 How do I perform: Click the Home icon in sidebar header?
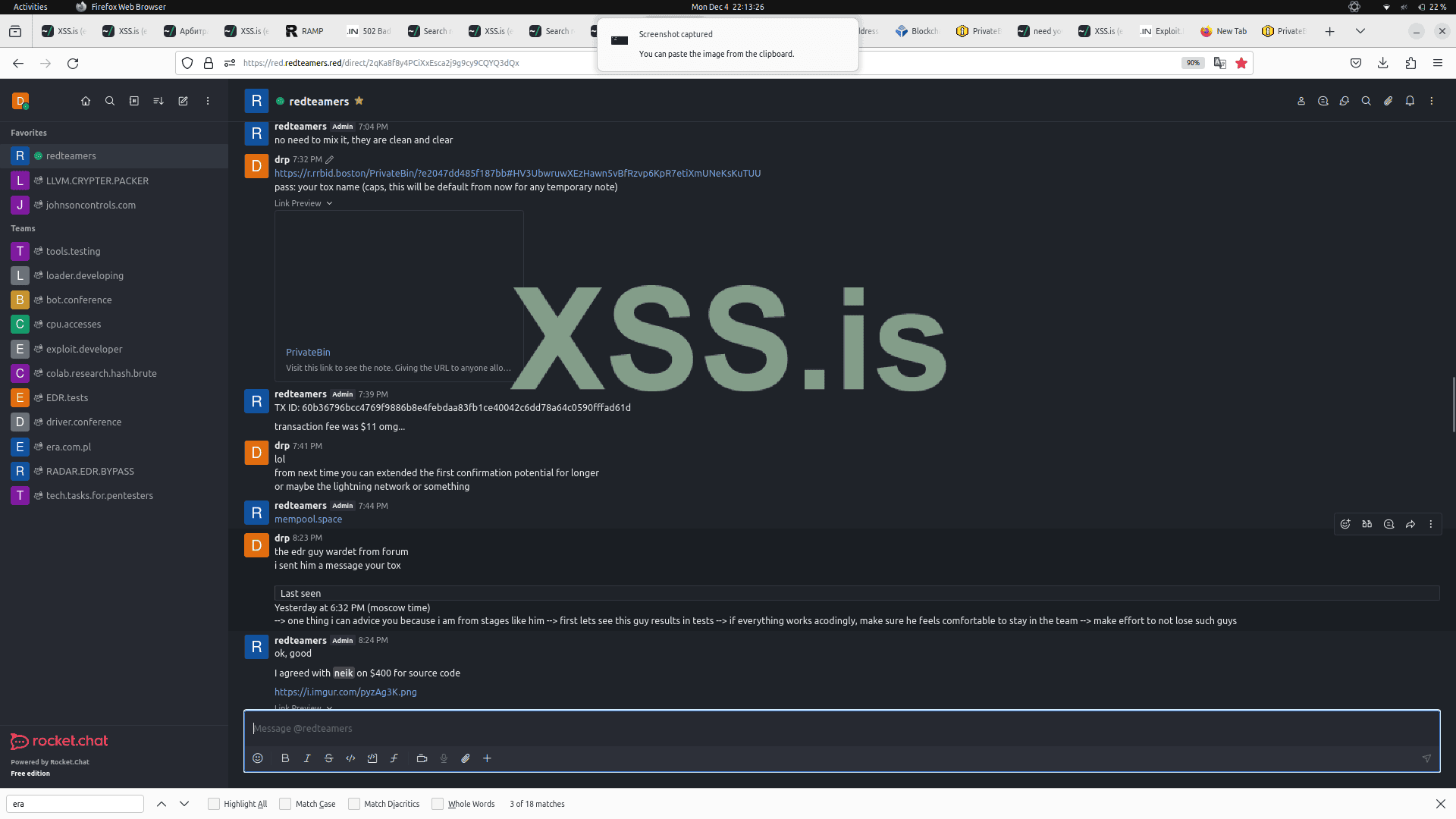click(86, 101)
